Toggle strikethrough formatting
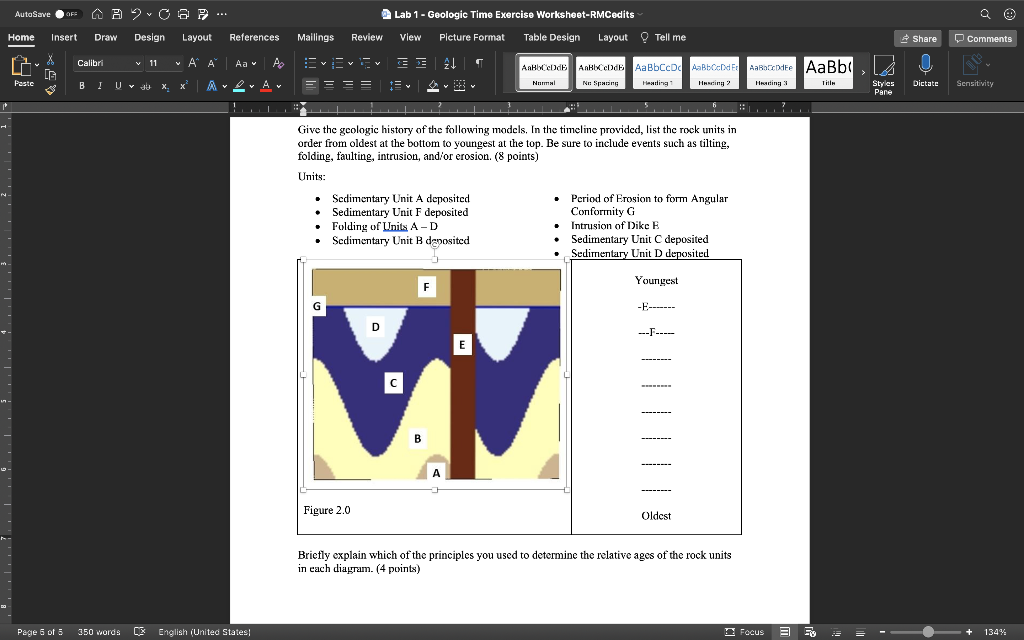This screenshot has height=640, width=1024. click(x=146, y=86)
